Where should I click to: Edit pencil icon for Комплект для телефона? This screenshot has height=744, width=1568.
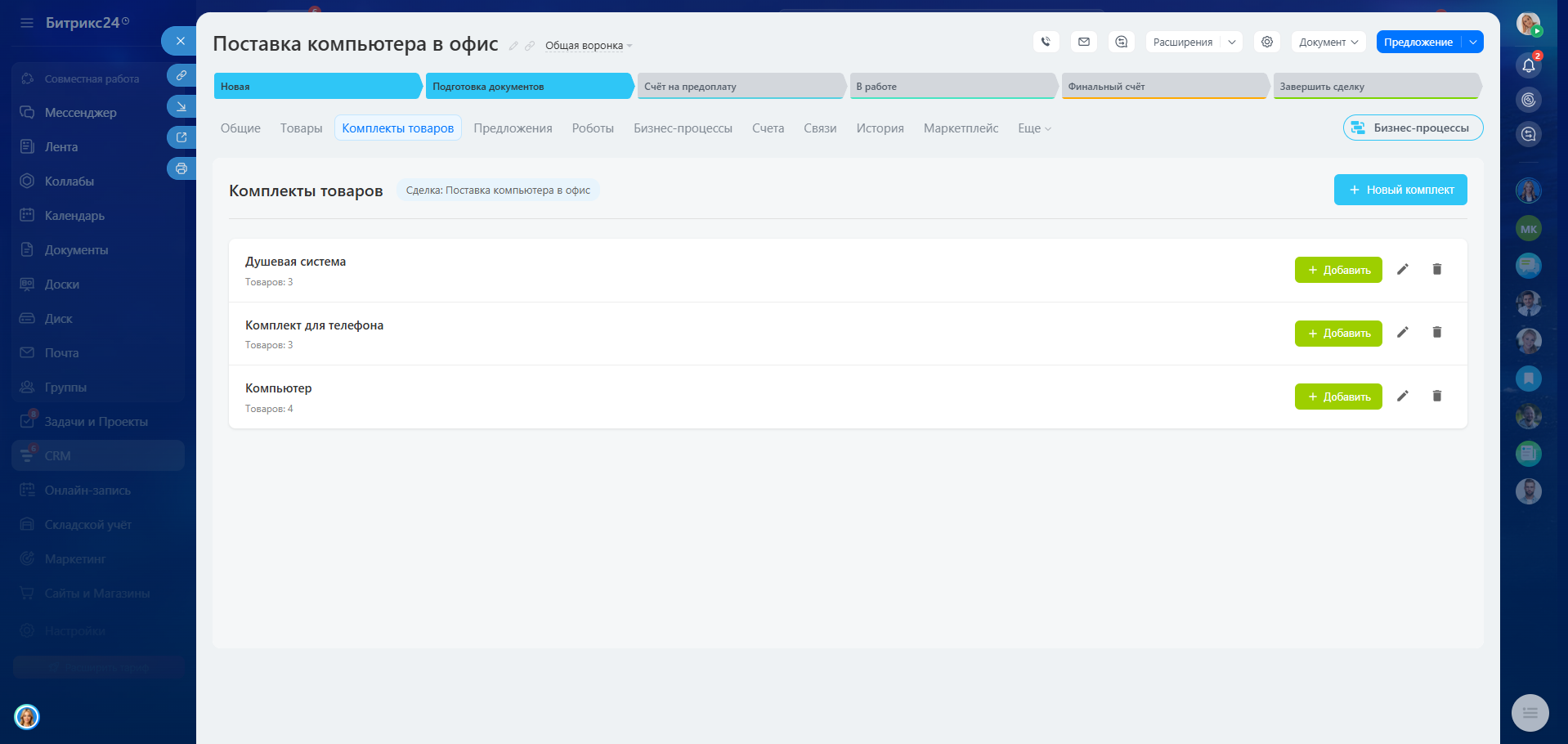(x=1402, y=332)
